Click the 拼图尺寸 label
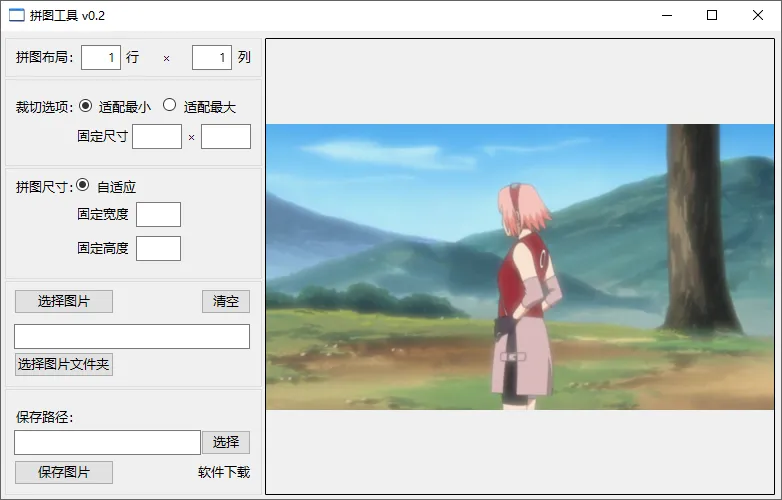 [44, 187]
